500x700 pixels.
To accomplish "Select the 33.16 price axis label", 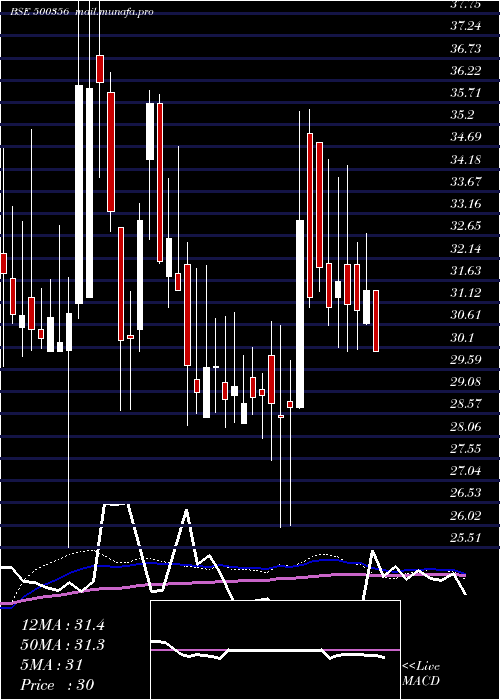I will tap(466, 204).
